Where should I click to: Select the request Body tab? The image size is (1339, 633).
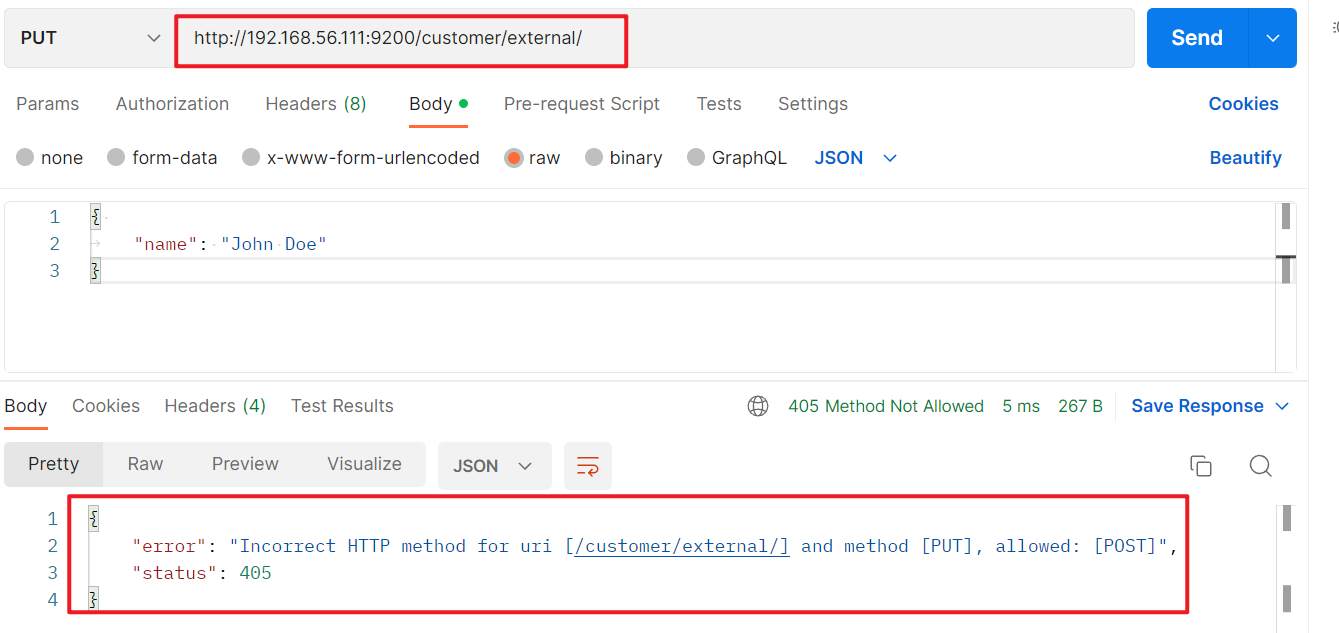pos(438,104)
